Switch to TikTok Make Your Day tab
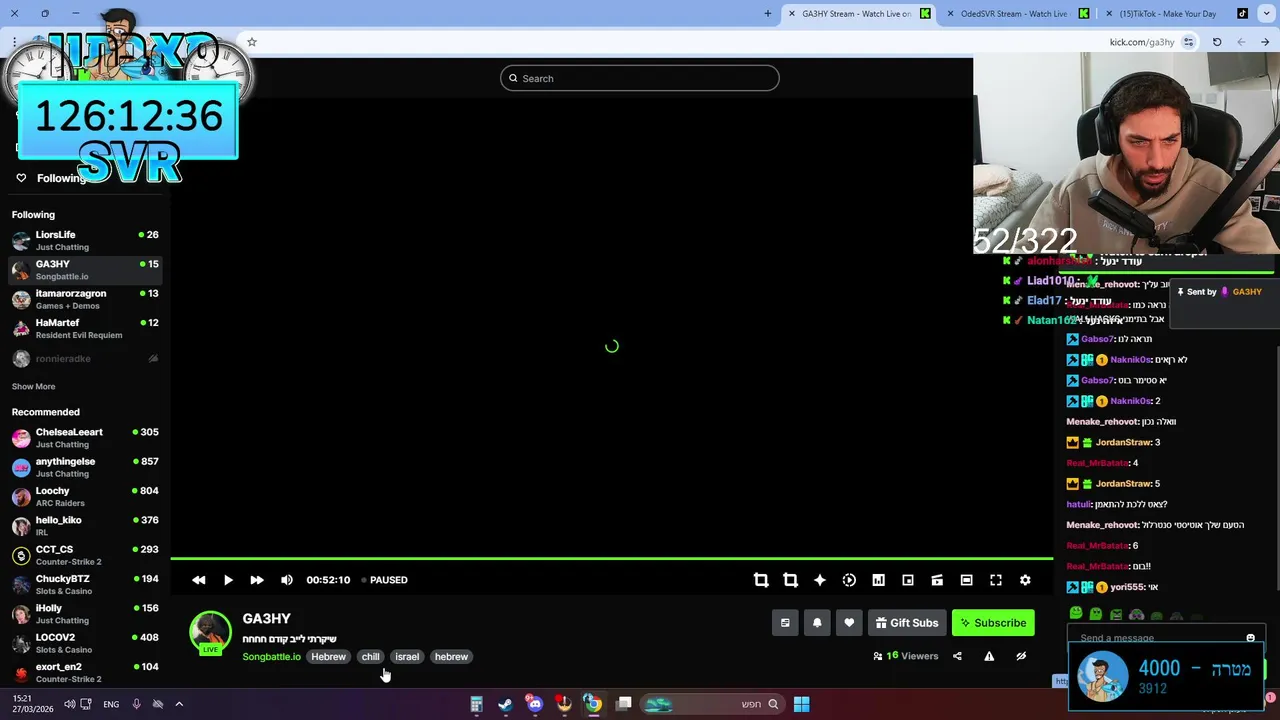1280x720 pixels. [x=1177, y=14]
